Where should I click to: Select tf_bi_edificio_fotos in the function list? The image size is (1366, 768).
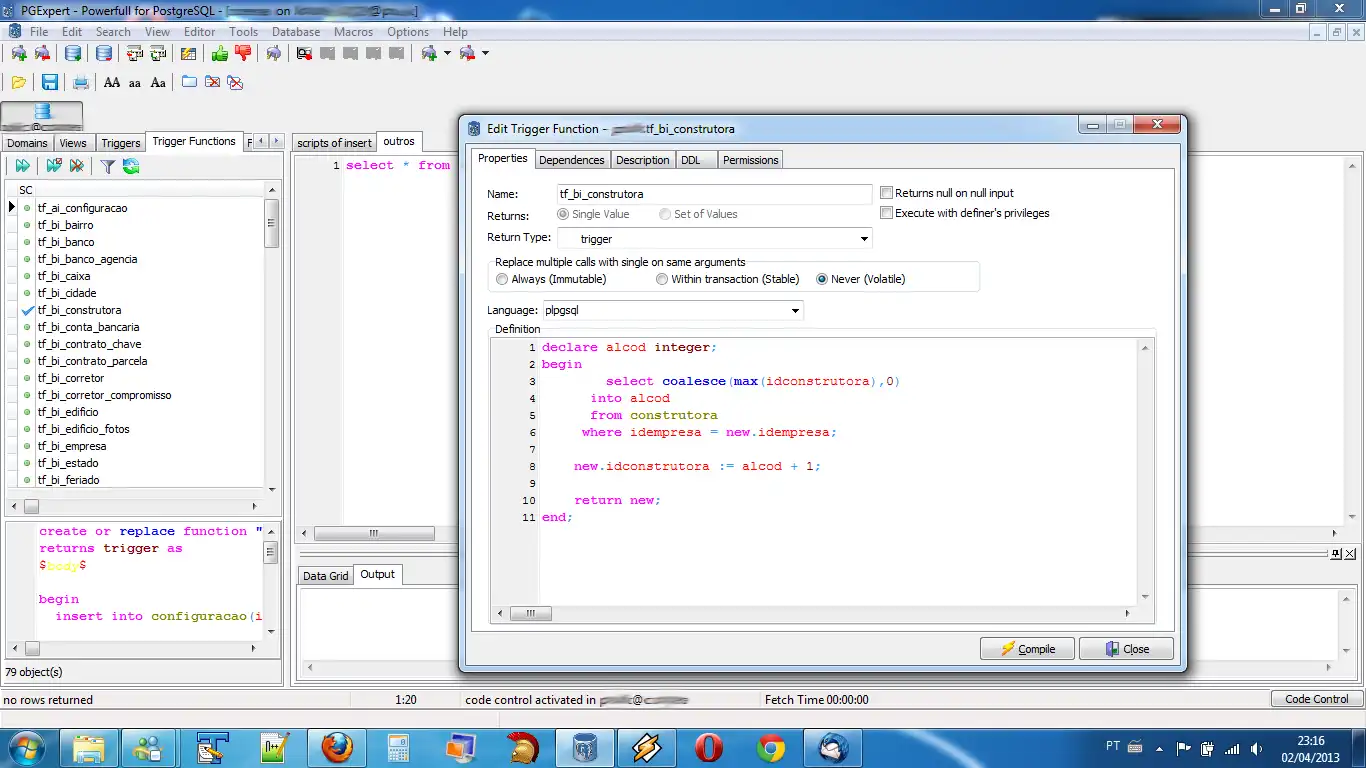(83, 429)
